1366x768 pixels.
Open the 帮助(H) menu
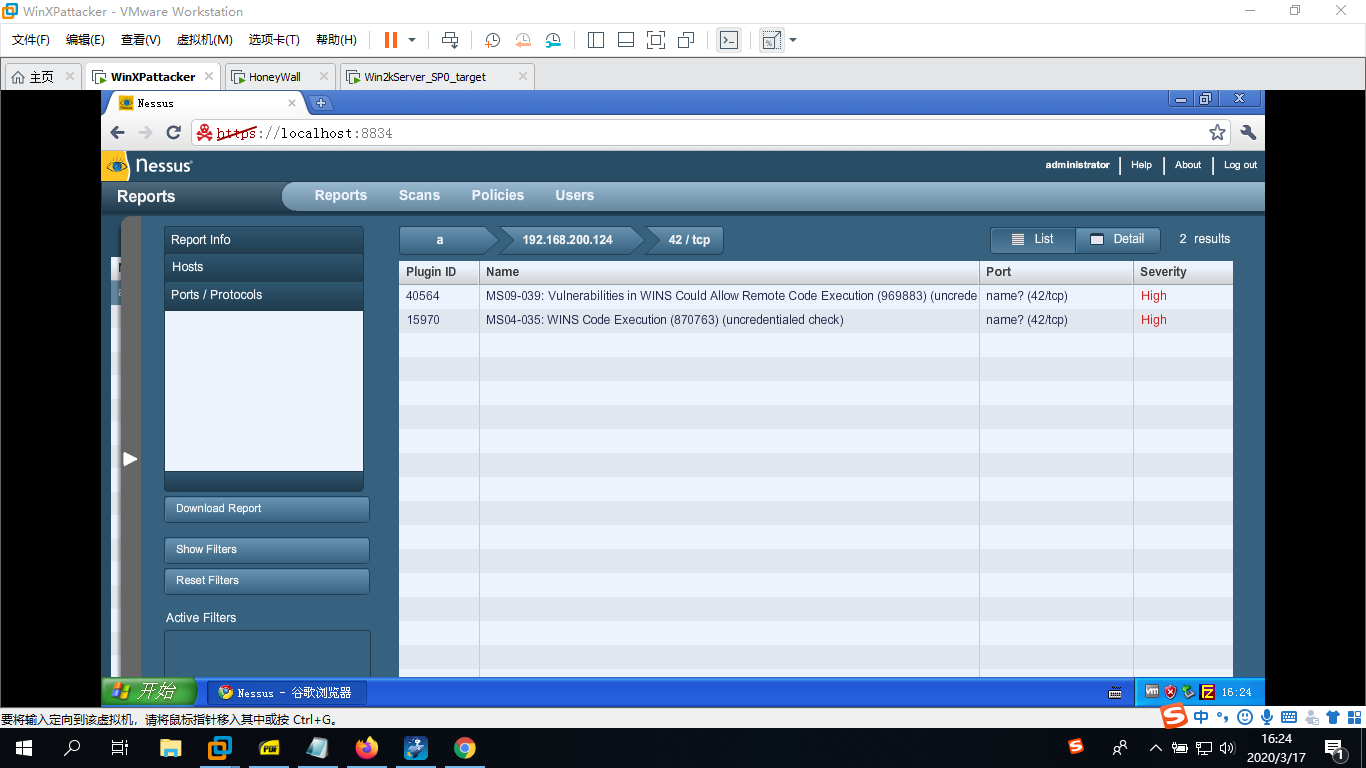click(336, 40)
